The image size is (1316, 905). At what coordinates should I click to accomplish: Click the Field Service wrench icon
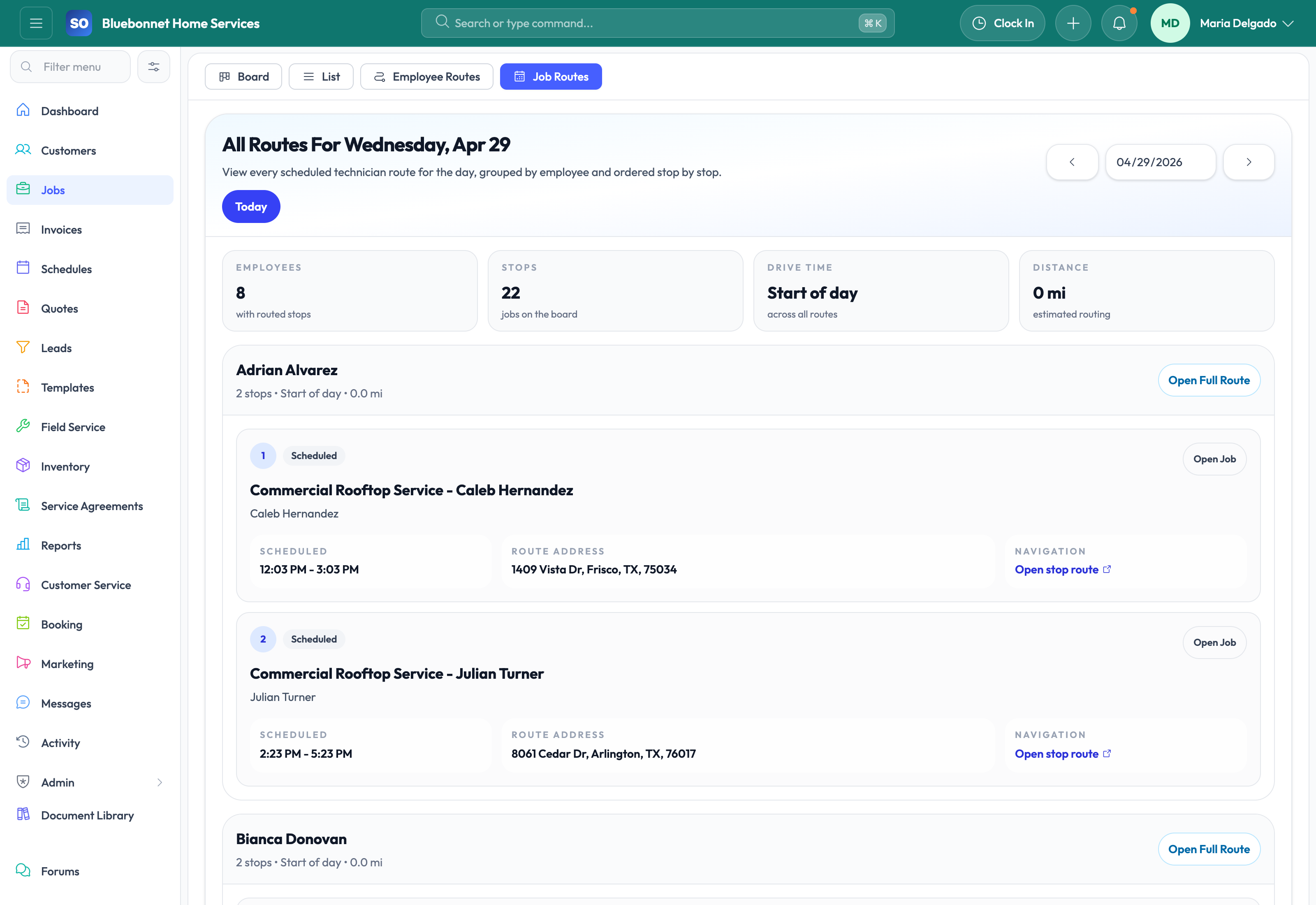23,426
